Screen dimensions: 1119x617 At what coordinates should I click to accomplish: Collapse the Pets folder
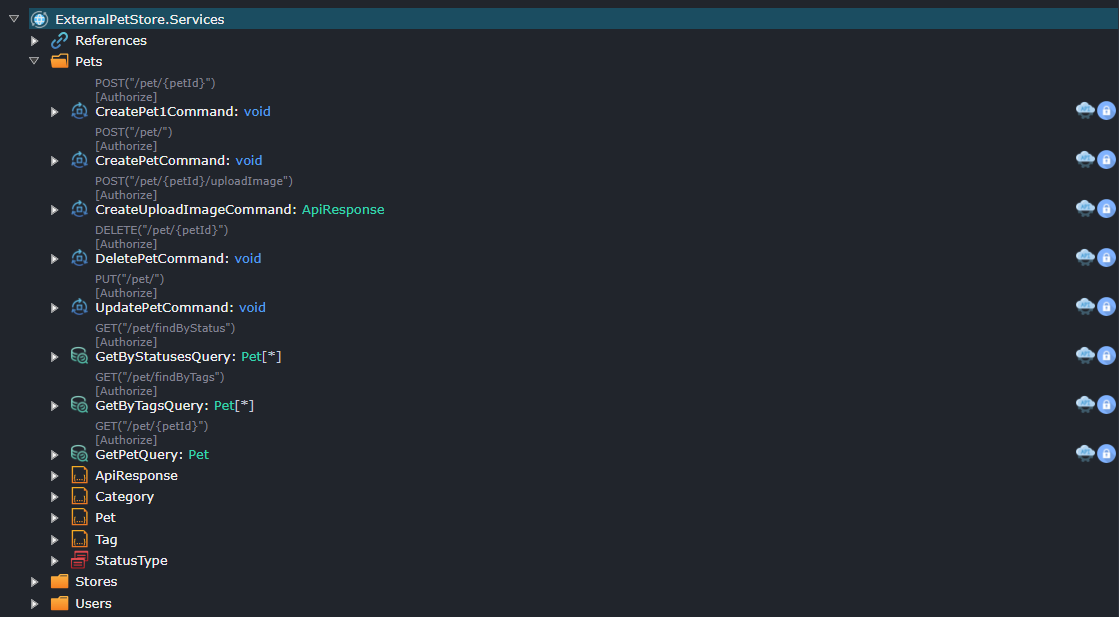[x=34, y=61]
